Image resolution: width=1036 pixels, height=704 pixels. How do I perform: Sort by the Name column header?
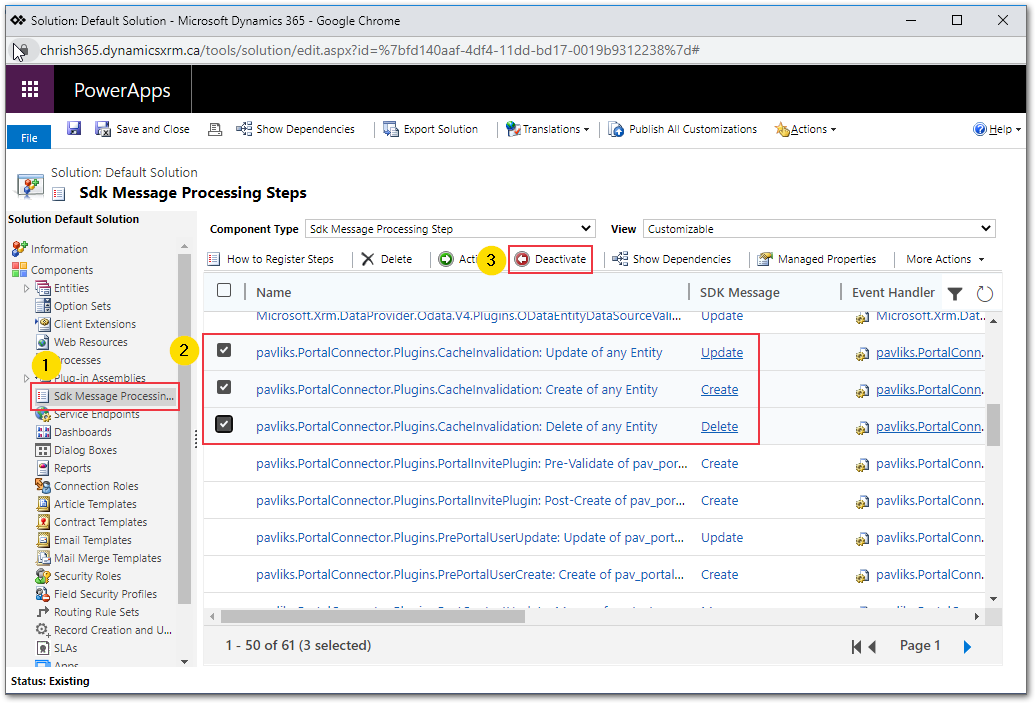274,293
